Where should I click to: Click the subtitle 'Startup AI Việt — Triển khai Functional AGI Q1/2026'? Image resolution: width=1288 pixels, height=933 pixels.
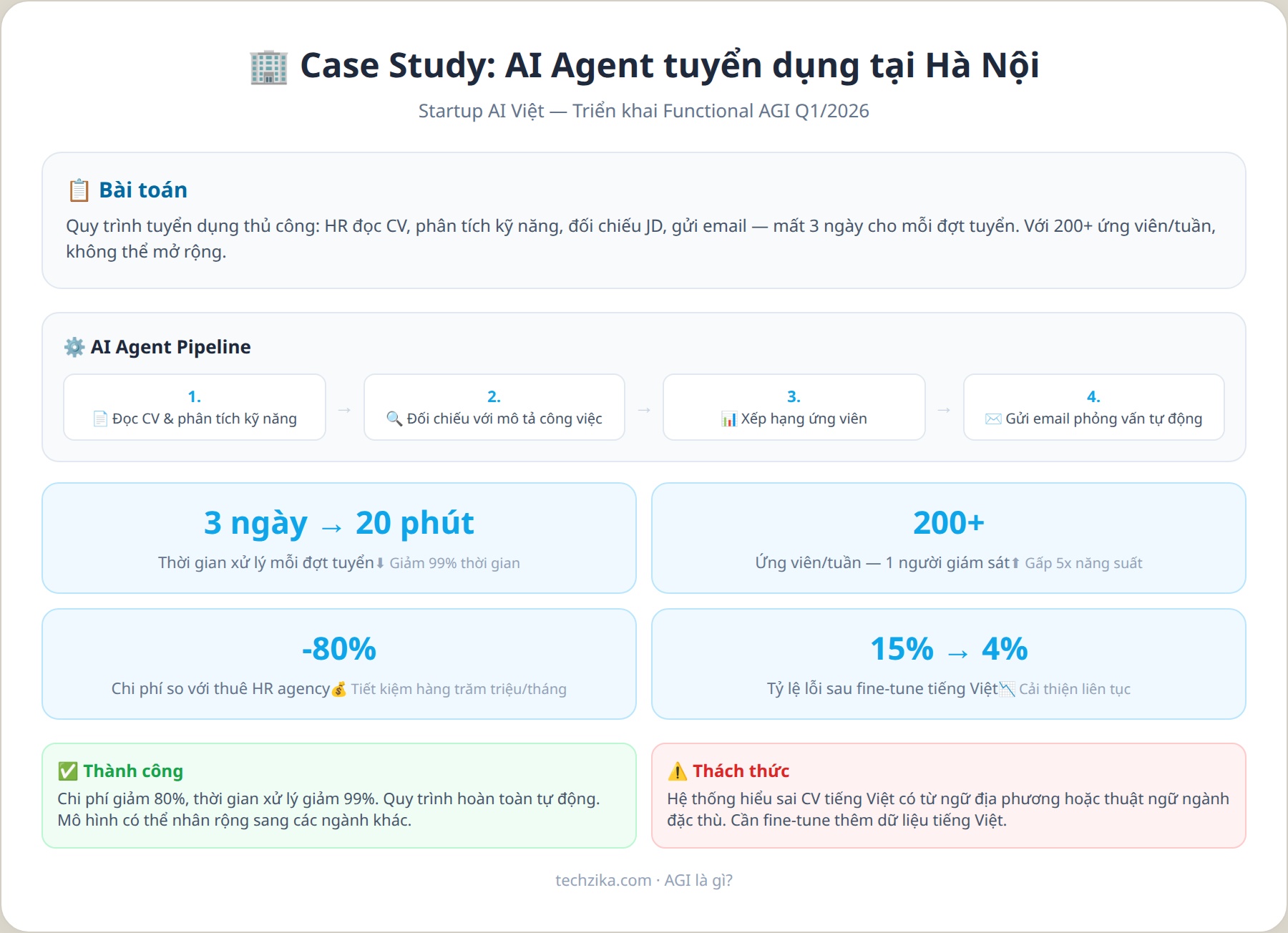click(644, 111)
